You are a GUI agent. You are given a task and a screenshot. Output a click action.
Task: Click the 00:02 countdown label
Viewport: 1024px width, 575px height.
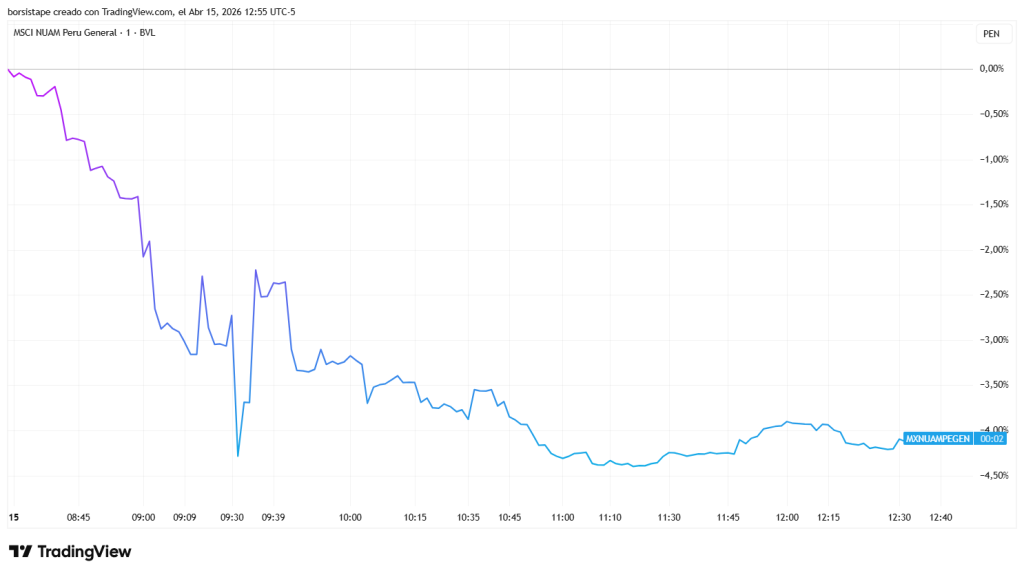click(992, 438)
